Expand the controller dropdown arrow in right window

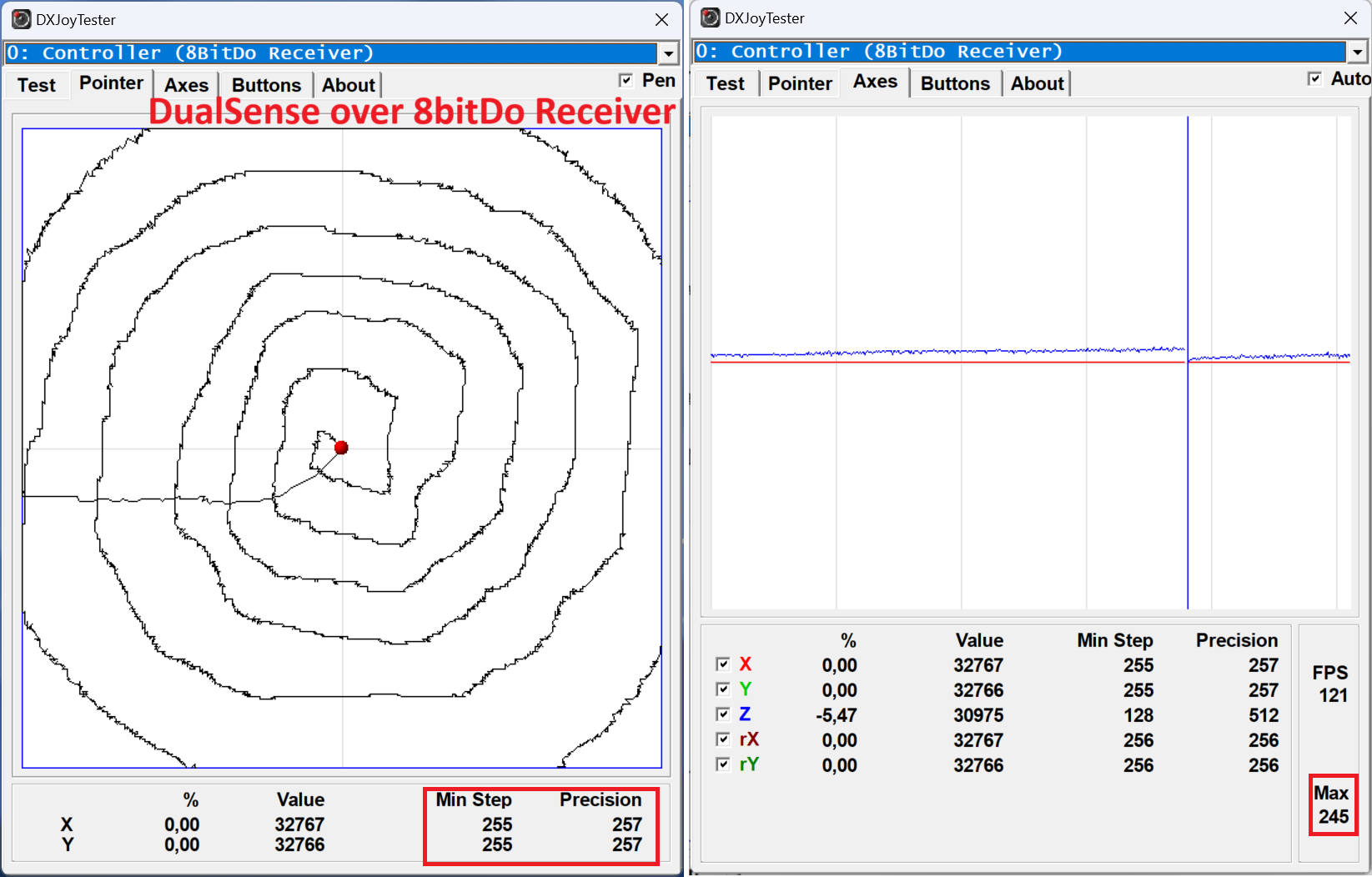point(1358,52)
